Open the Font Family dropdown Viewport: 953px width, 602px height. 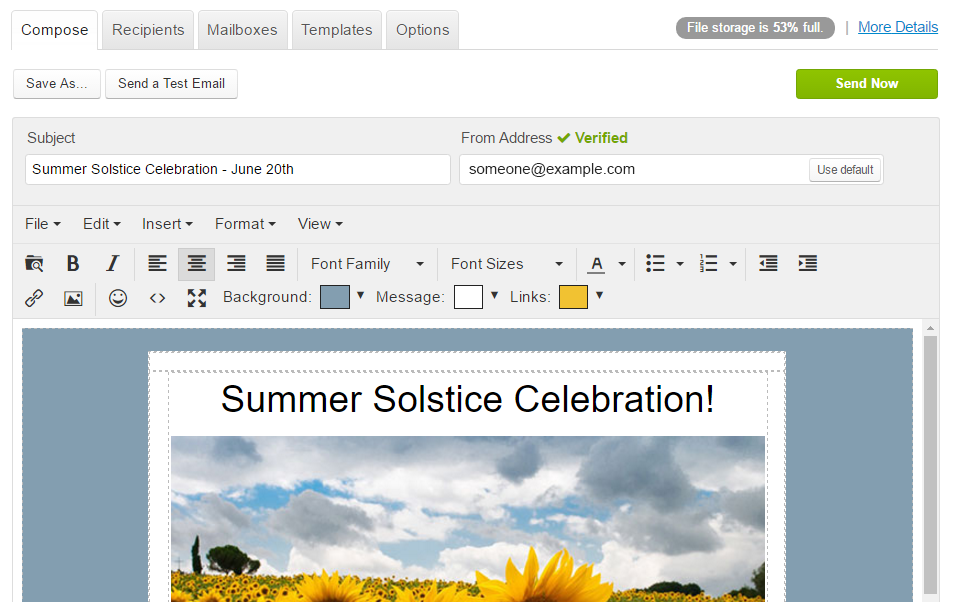pyautogui.click(x=366, y=264)
